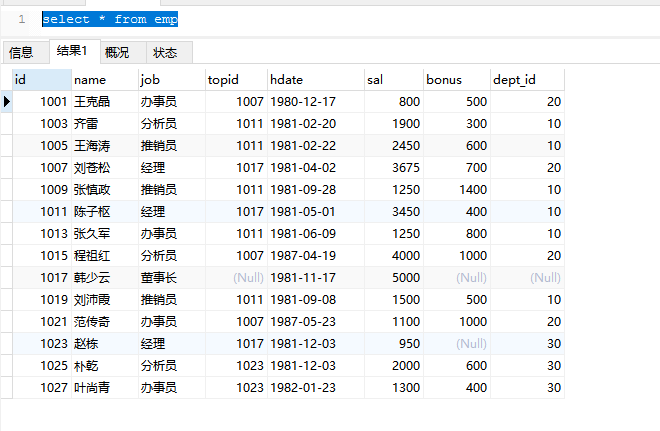Click the 经理 job cell of row 1011
The height and width of the screenshot is (431, 660).
(172, 211)
